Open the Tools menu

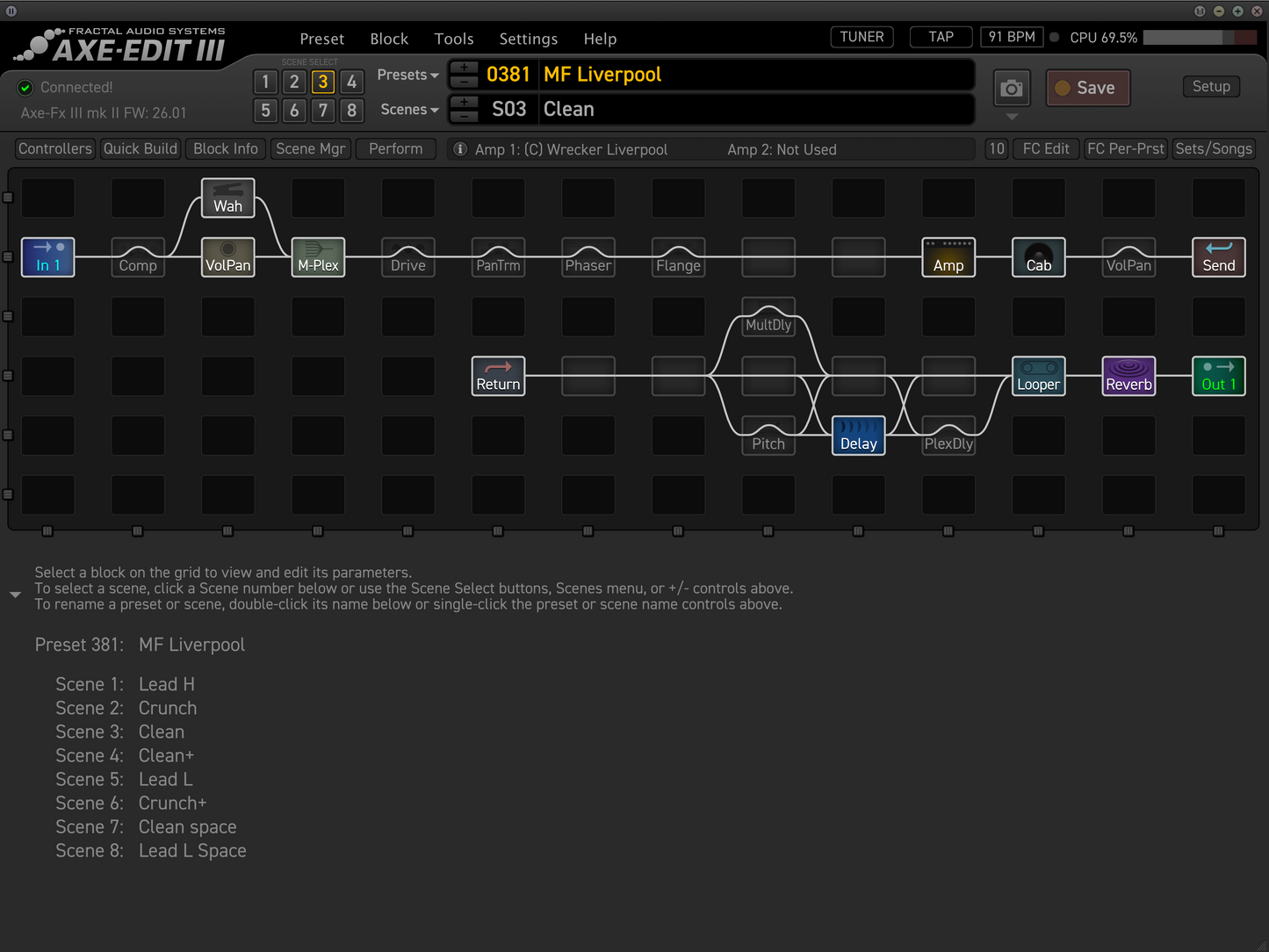pos(453,39)
